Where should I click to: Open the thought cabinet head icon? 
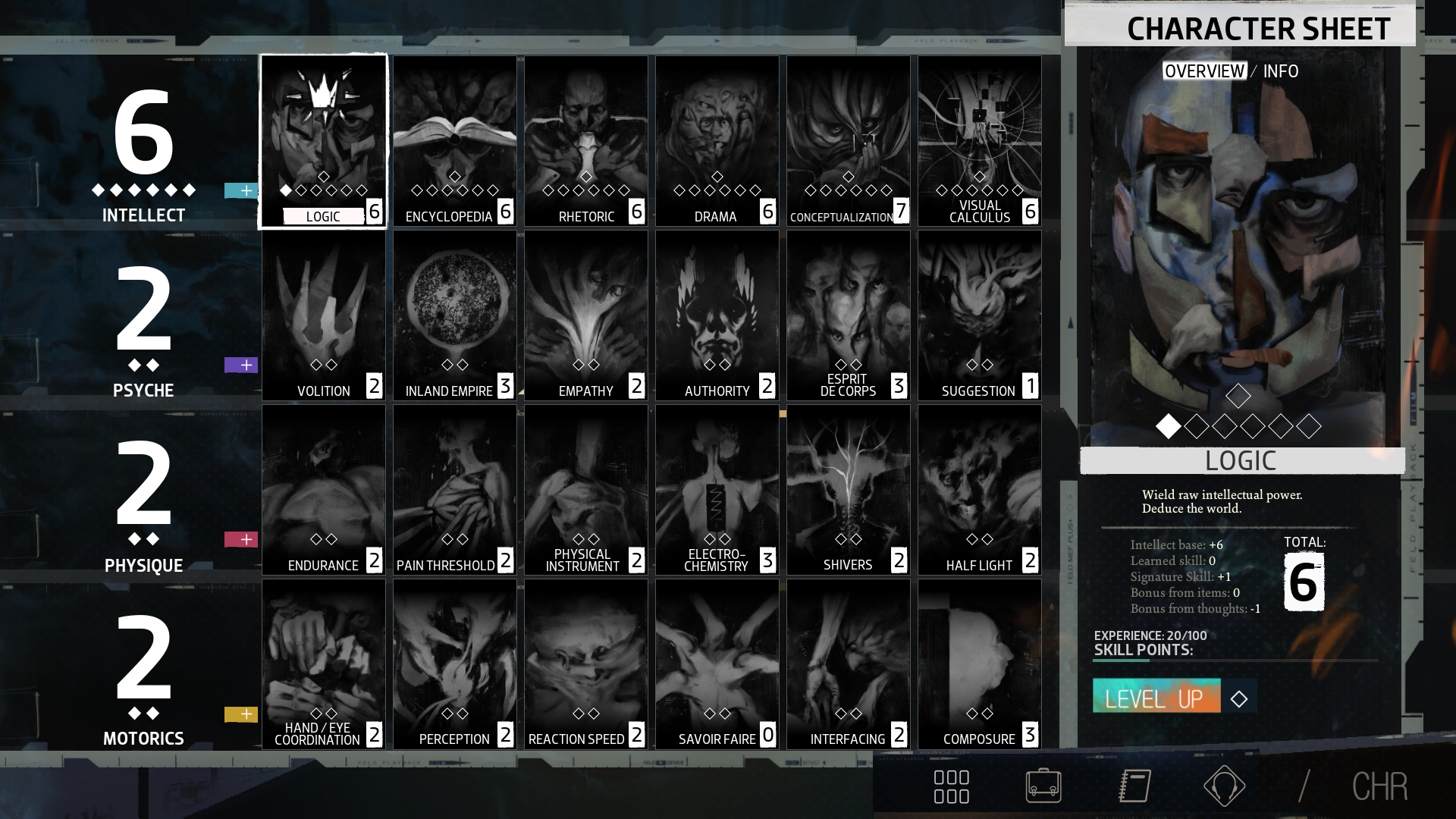tap(1224, 786)
